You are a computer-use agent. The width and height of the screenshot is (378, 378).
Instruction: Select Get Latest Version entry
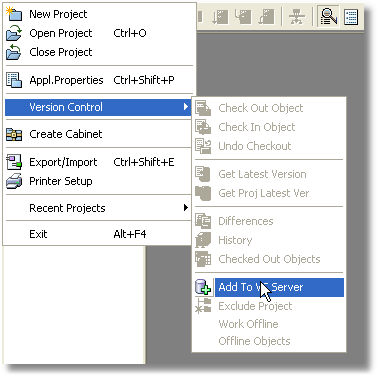262,174
